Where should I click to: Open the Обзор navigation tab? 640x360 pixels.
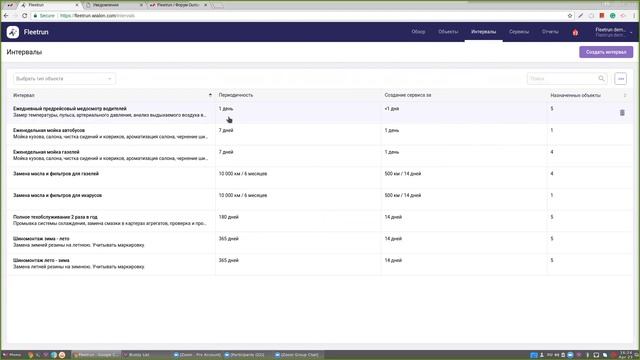[x=418, y=32]
